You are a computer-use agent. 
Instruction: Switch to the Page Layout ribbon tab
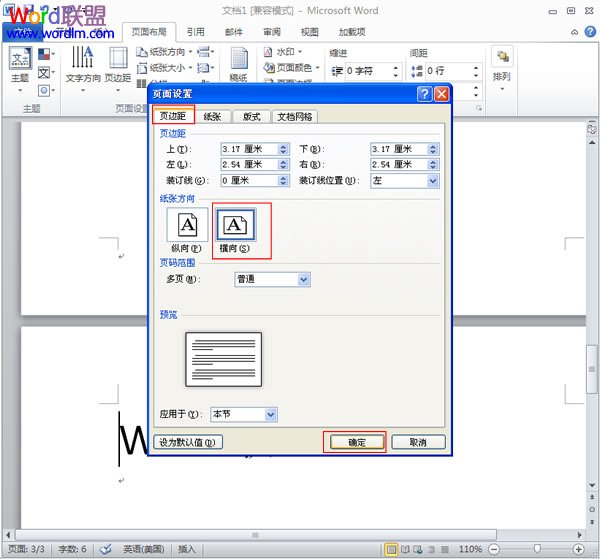tap(149, 32)
